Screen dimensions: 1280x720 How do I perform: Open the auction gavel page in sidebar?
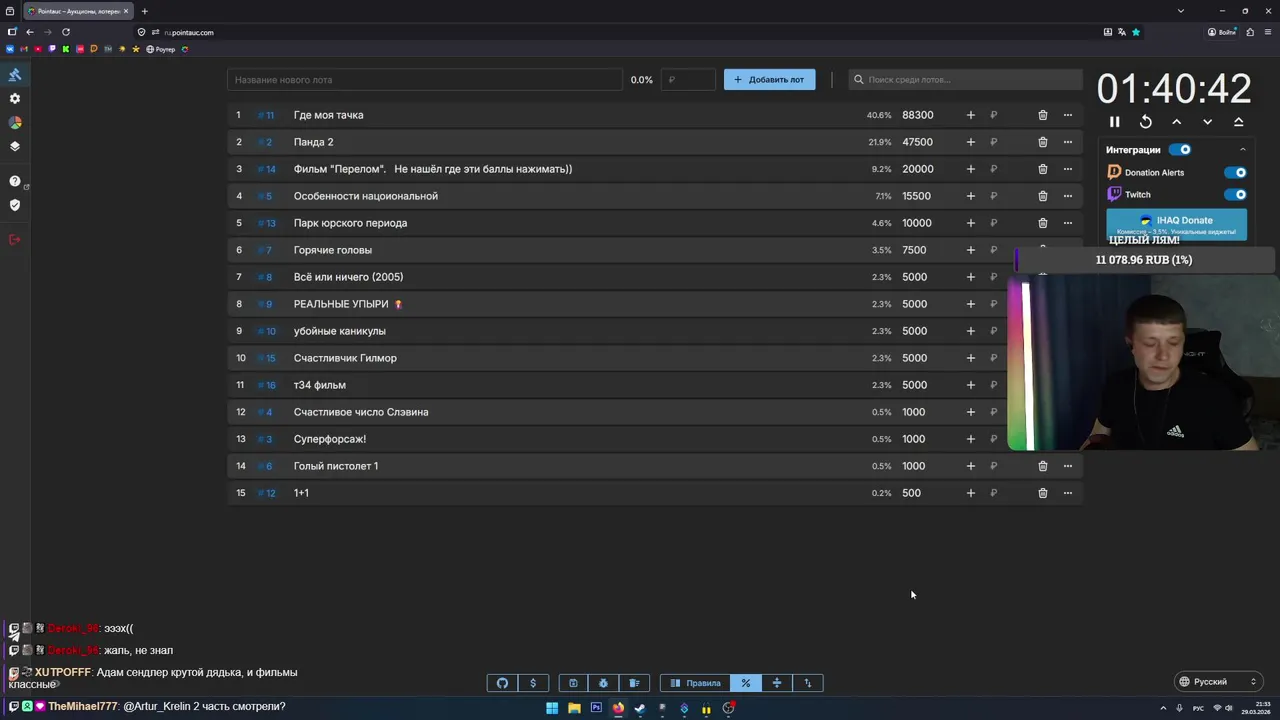[x=15, y=75]
